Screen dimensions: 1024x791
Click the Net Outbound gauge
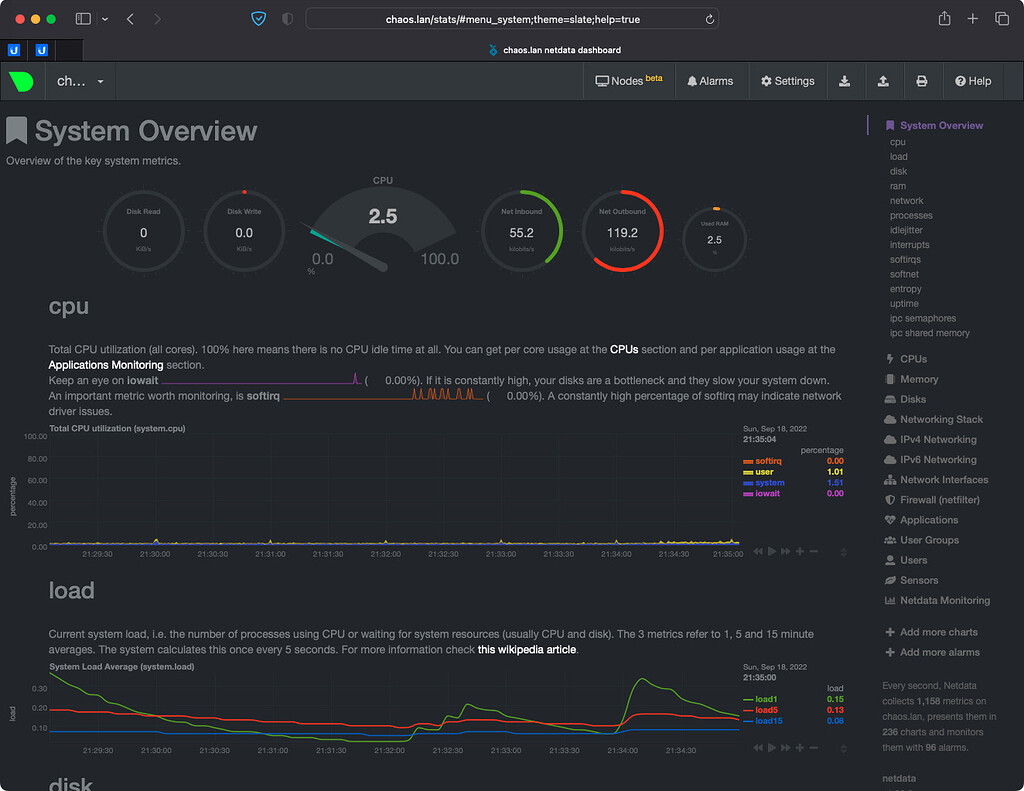(x=622, y=231)
